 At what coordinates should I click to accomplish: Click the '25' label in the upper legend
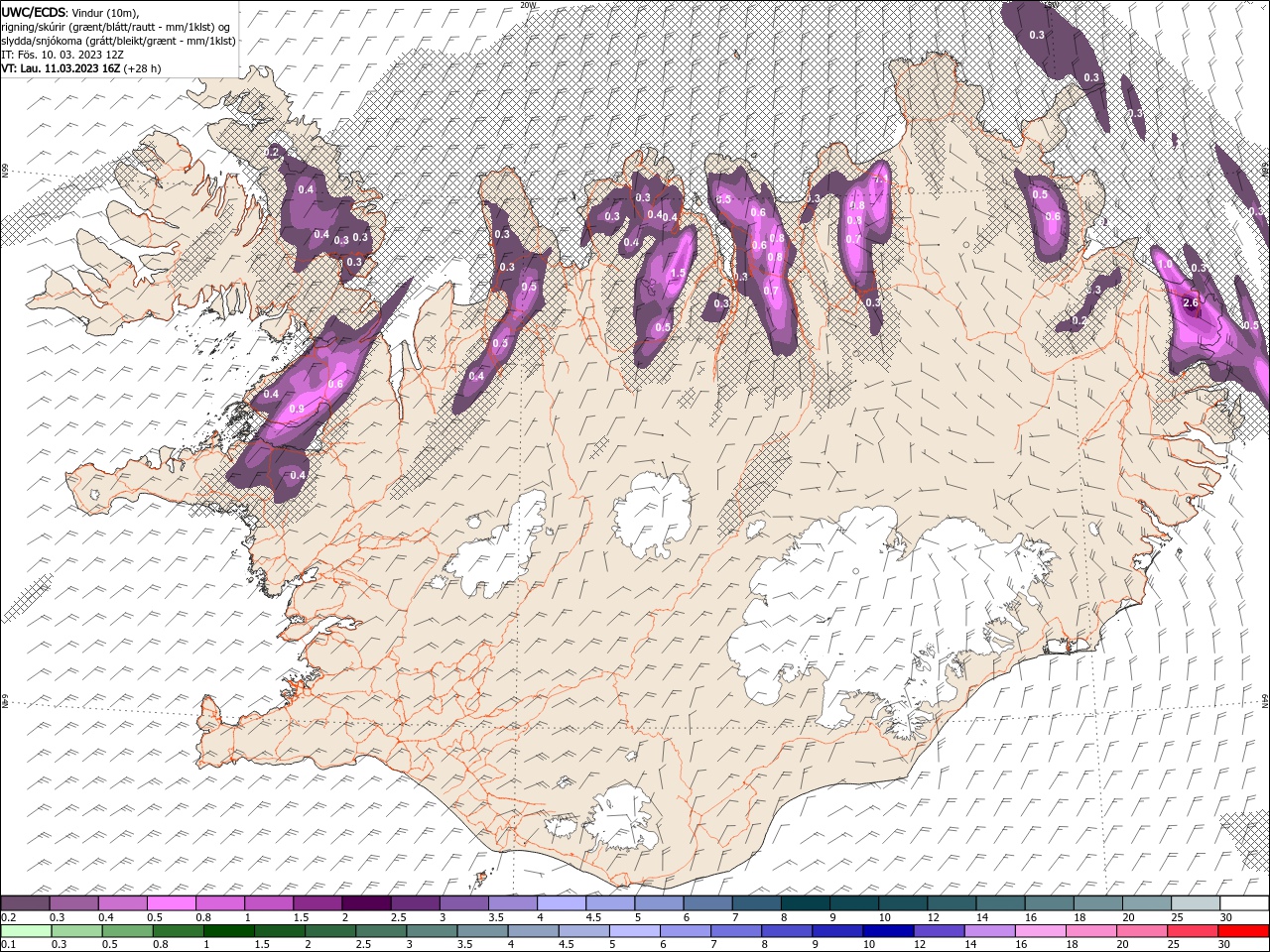tap(1177, 917)
